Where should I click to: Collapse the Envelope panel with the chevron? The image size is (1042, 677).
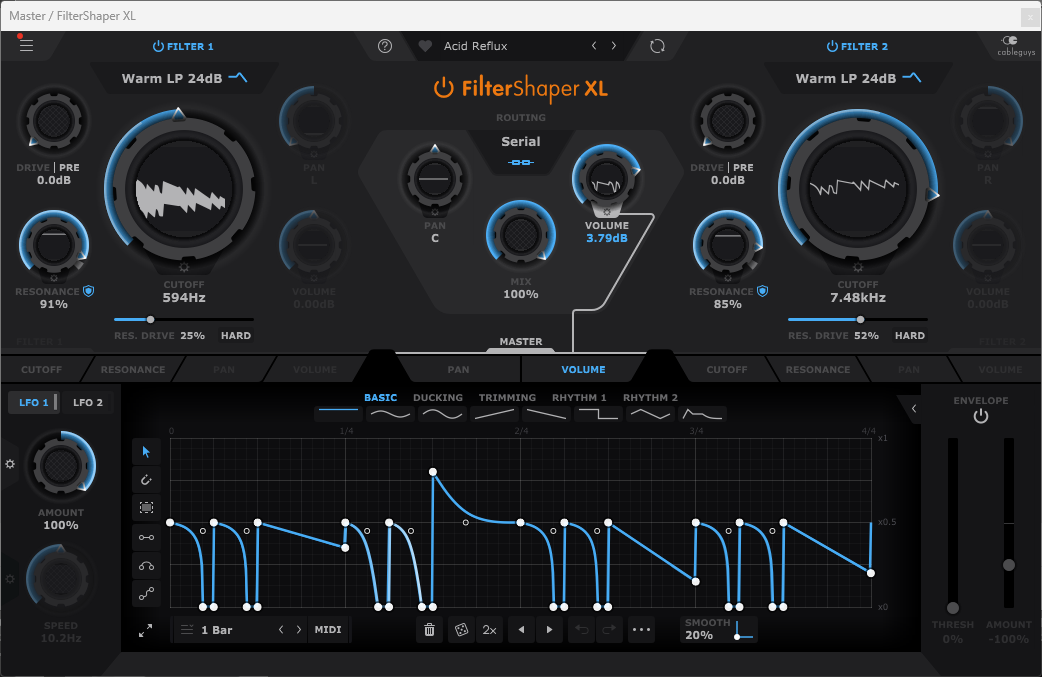pos(914,409)
